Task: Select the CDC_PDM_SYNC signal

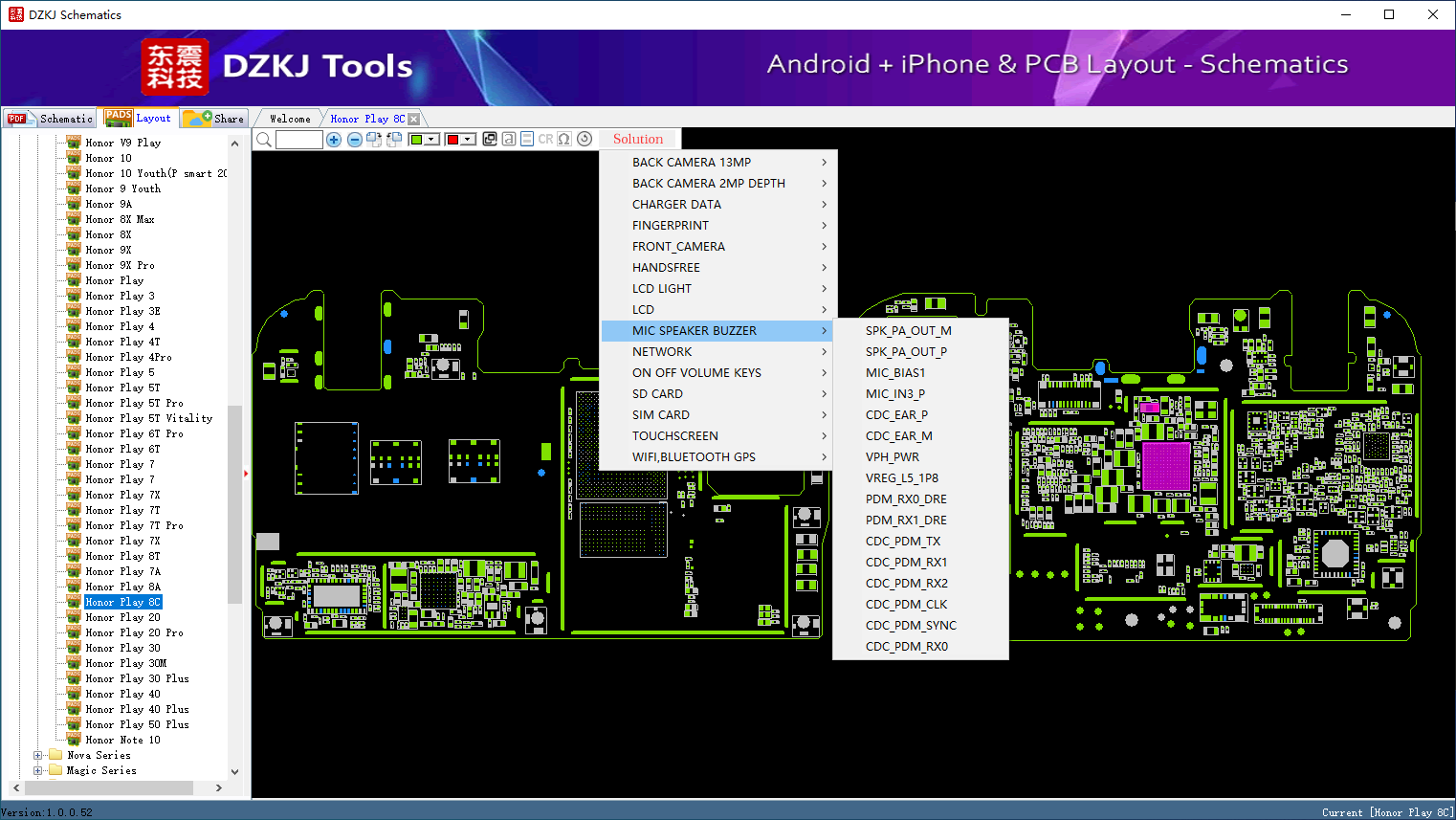Action: pyautogui.click(x=920, y=625)
